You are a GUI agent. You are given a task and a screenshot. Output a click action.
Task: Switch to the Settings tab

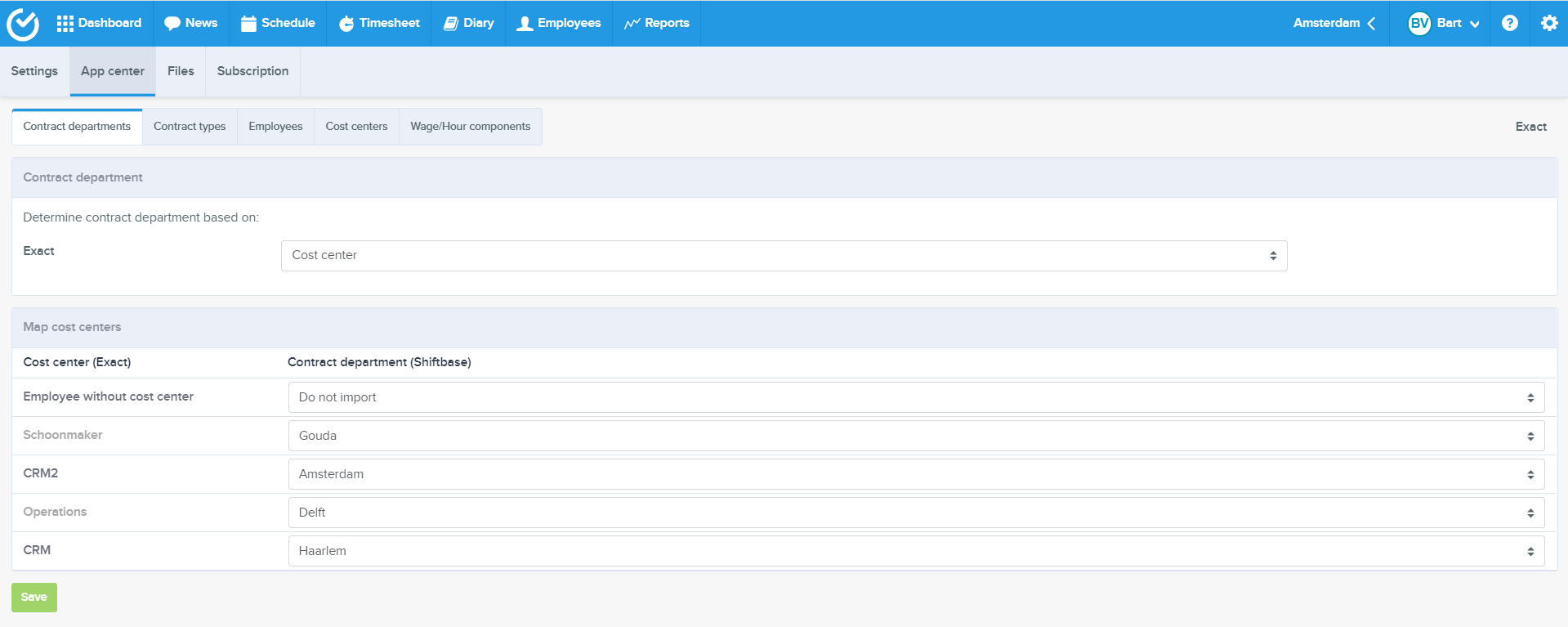[x=34, y=71]
